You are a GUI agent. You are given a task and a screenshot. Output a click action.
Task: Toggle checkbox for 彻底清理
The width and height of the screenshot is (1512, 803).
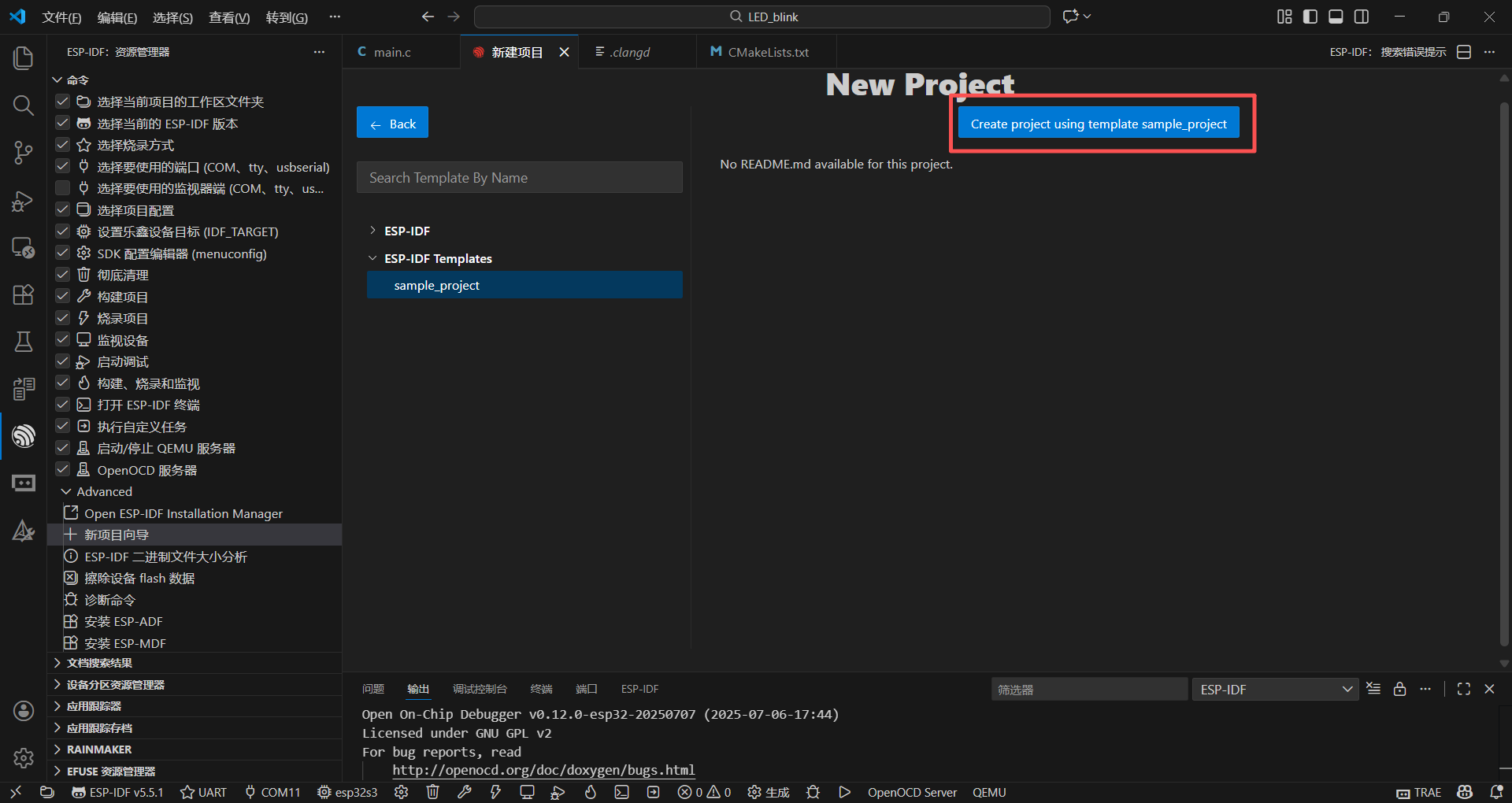63,275
